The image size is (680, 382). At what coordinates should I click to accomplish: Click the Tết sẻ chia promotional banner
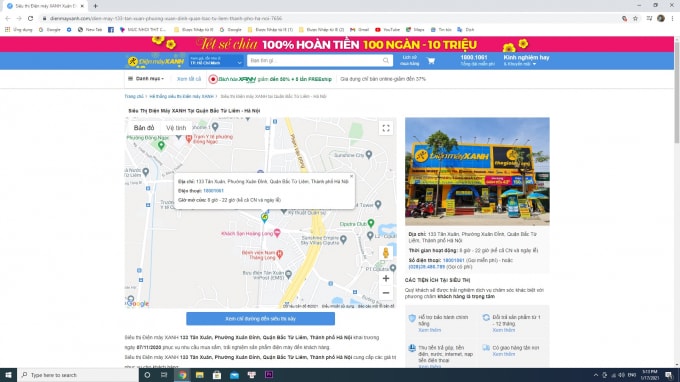click(x=337, y=44)
